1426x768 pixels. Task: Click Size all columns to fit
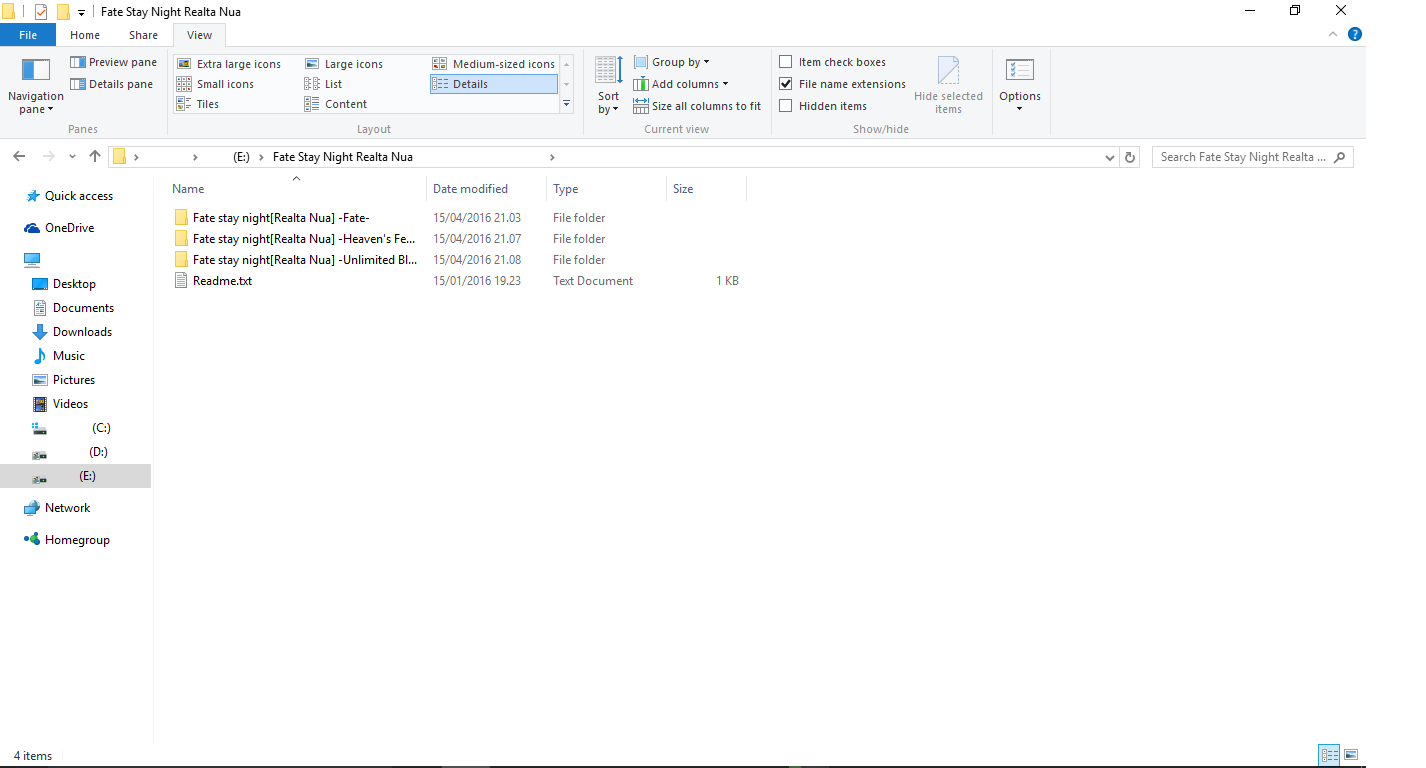pyautogui.click(x=697, y=106)
